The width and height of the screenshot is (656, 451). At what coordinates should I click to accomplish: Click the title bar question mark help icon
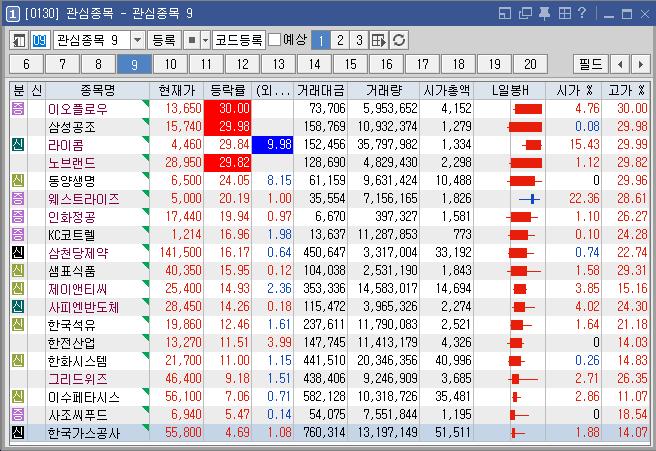click(x=582, y=13)
